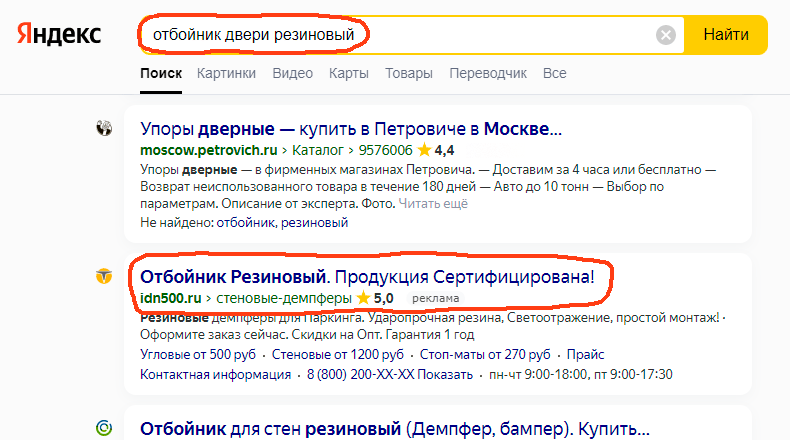Select the Поиск tab
Viewport: 790px width, 440px height.
pyautogui.click(x=161, y=74)
